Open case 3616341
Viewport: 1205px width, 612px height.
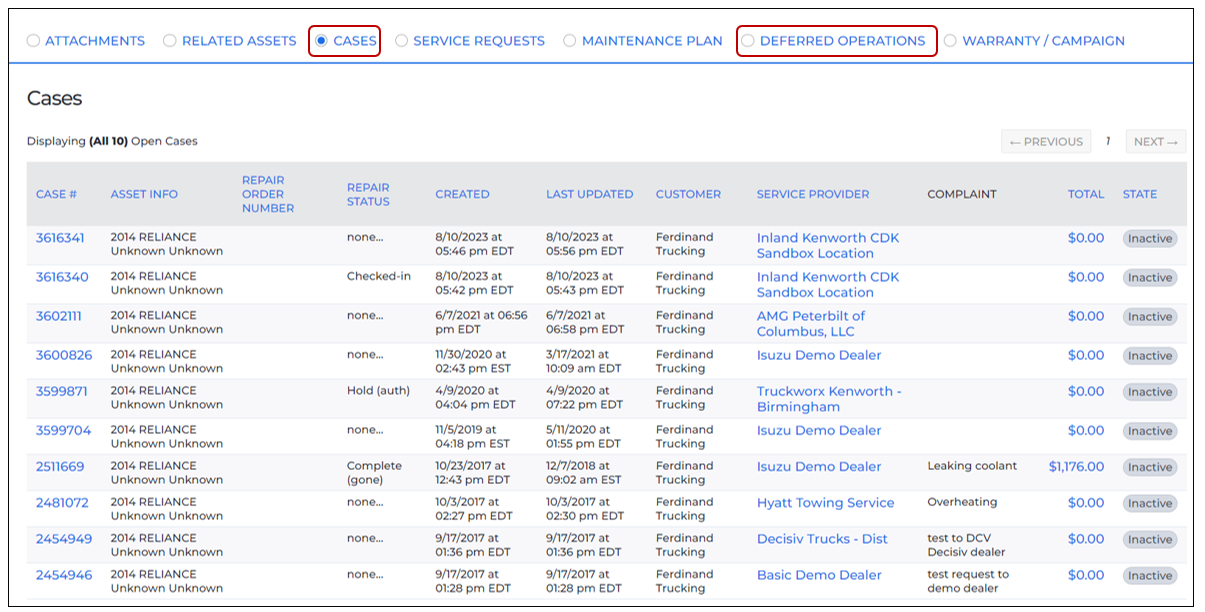coord(60,238)
